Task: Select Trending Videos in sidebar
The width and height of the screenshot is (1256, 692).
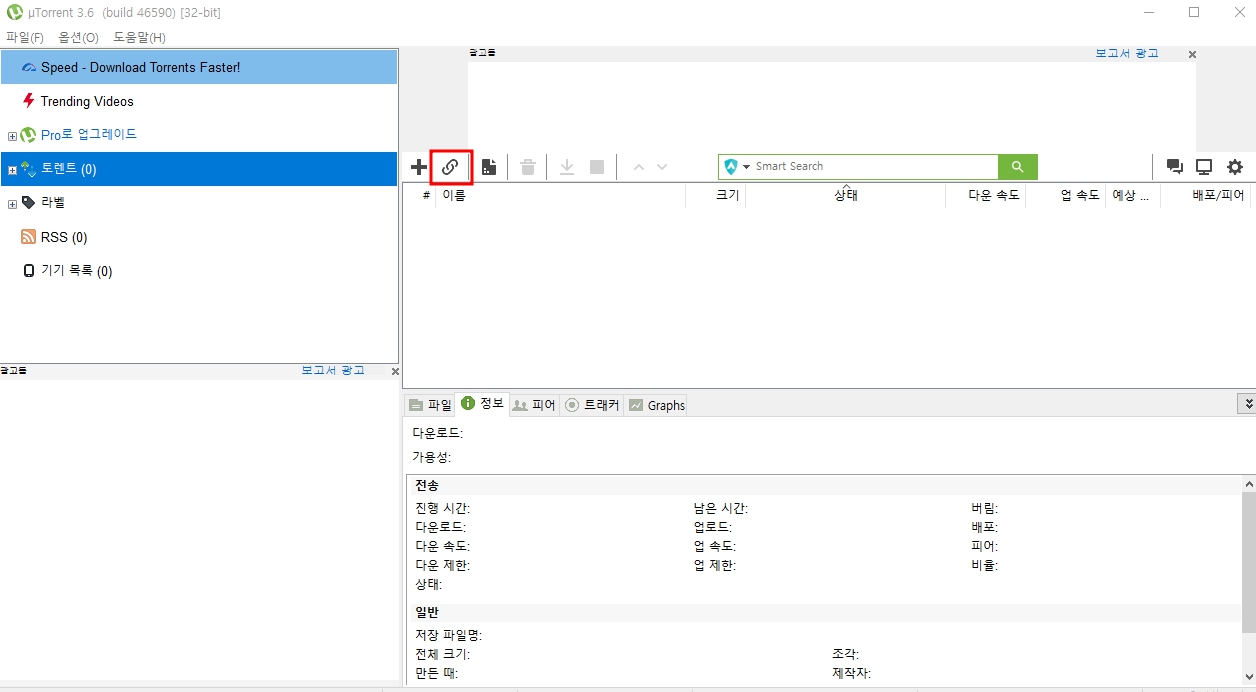Action: click(199, 101)
